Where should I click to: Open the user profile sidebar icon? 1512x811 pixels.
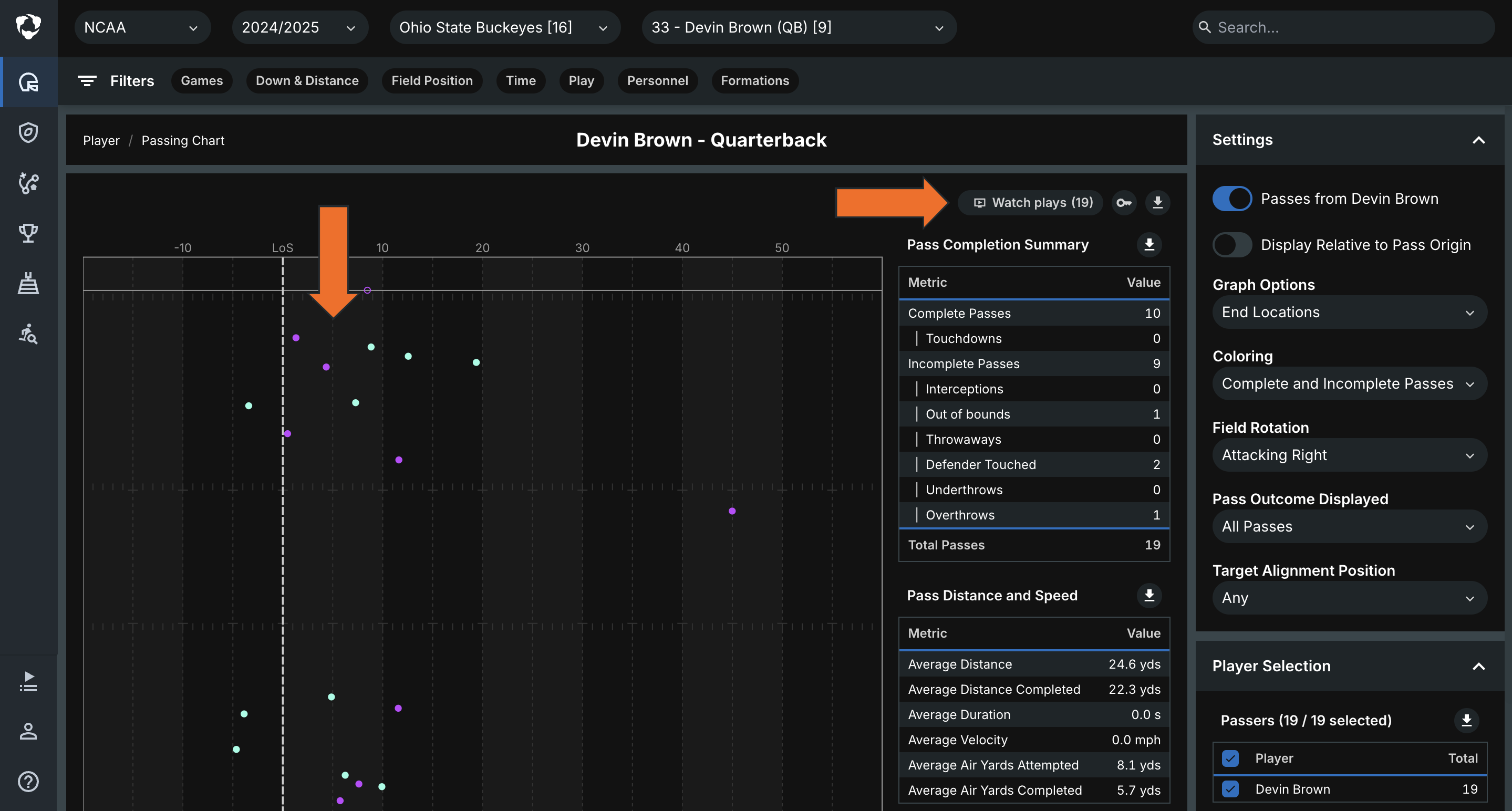[x=28, y=731]
